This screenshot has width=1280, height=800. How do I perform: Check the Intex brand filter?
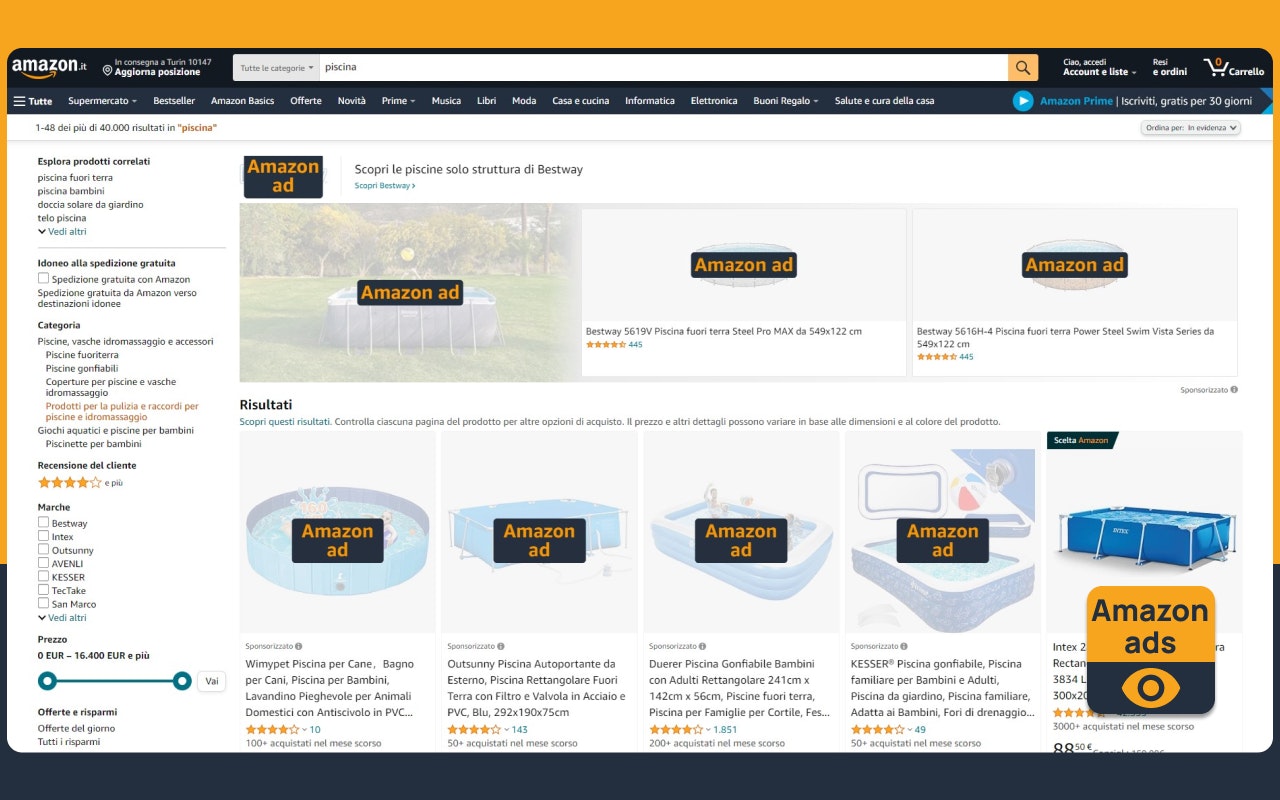43,536
